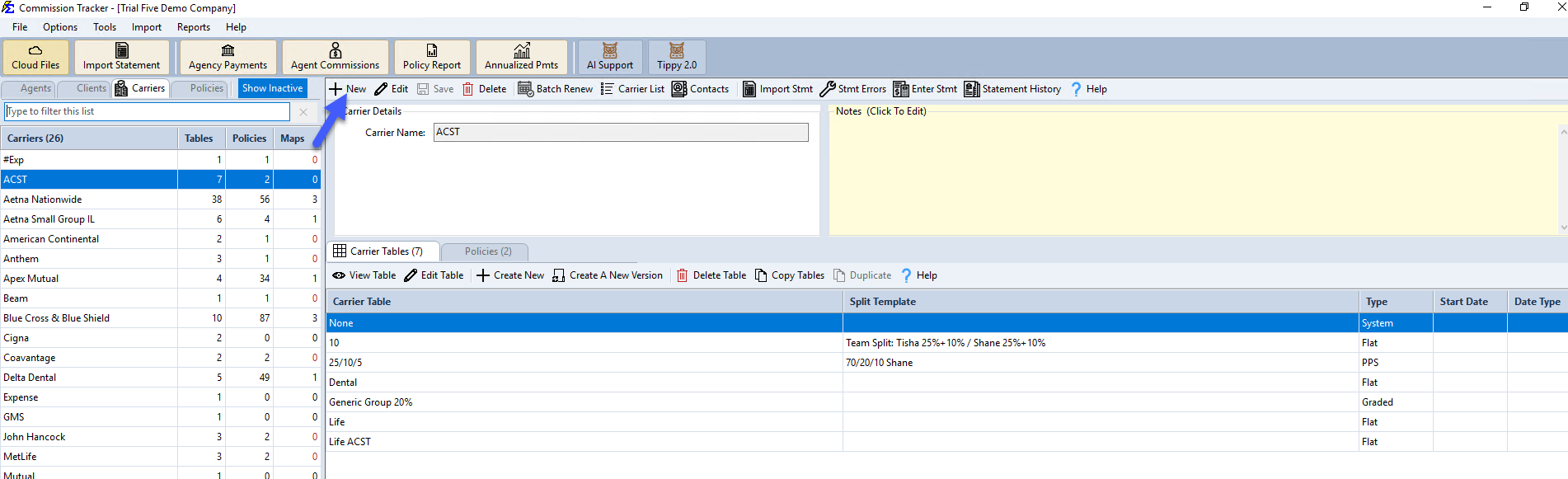Image resolution: width=1568 pixels, height=479 pixels.
Task: Sort by Carriers (26) column header
Action: coord(89,139)
